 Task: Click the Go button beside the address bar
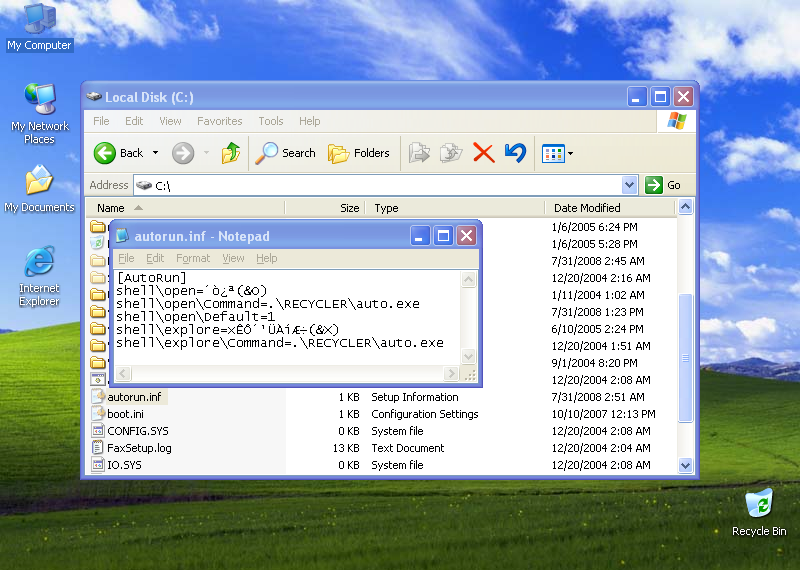pos(663,185)
